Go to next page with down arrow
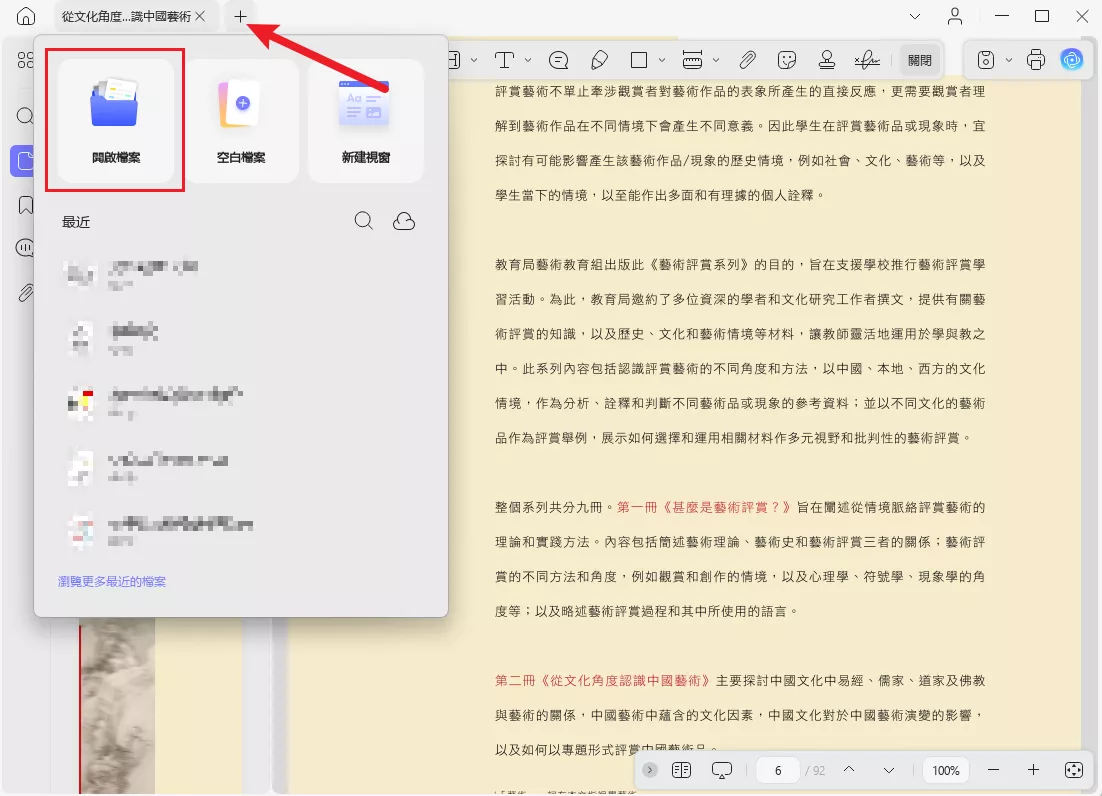 889,771
